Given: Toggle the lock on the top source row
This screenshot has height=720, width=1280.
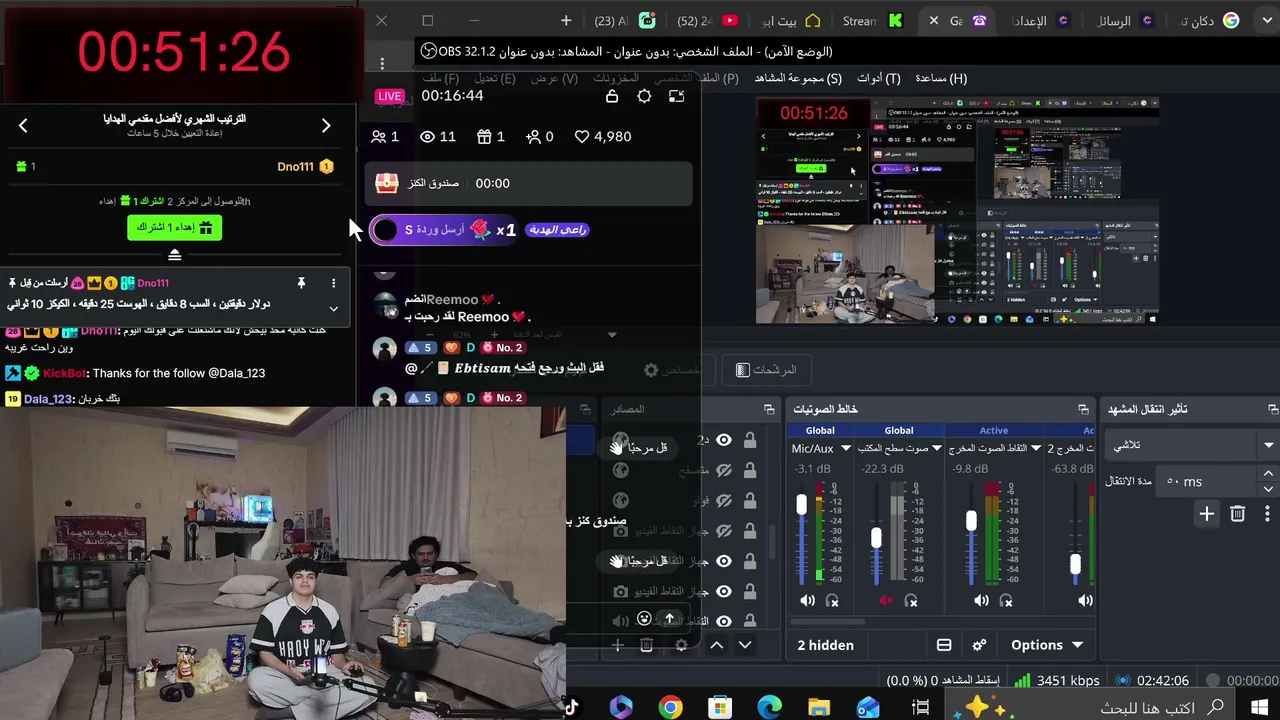Looking at the screenshot, I should 750,440.
